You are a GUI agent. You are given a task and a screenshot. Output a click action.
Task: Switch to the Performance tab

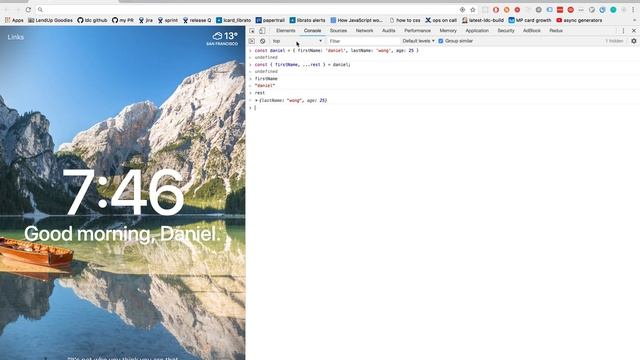point(417,31)
